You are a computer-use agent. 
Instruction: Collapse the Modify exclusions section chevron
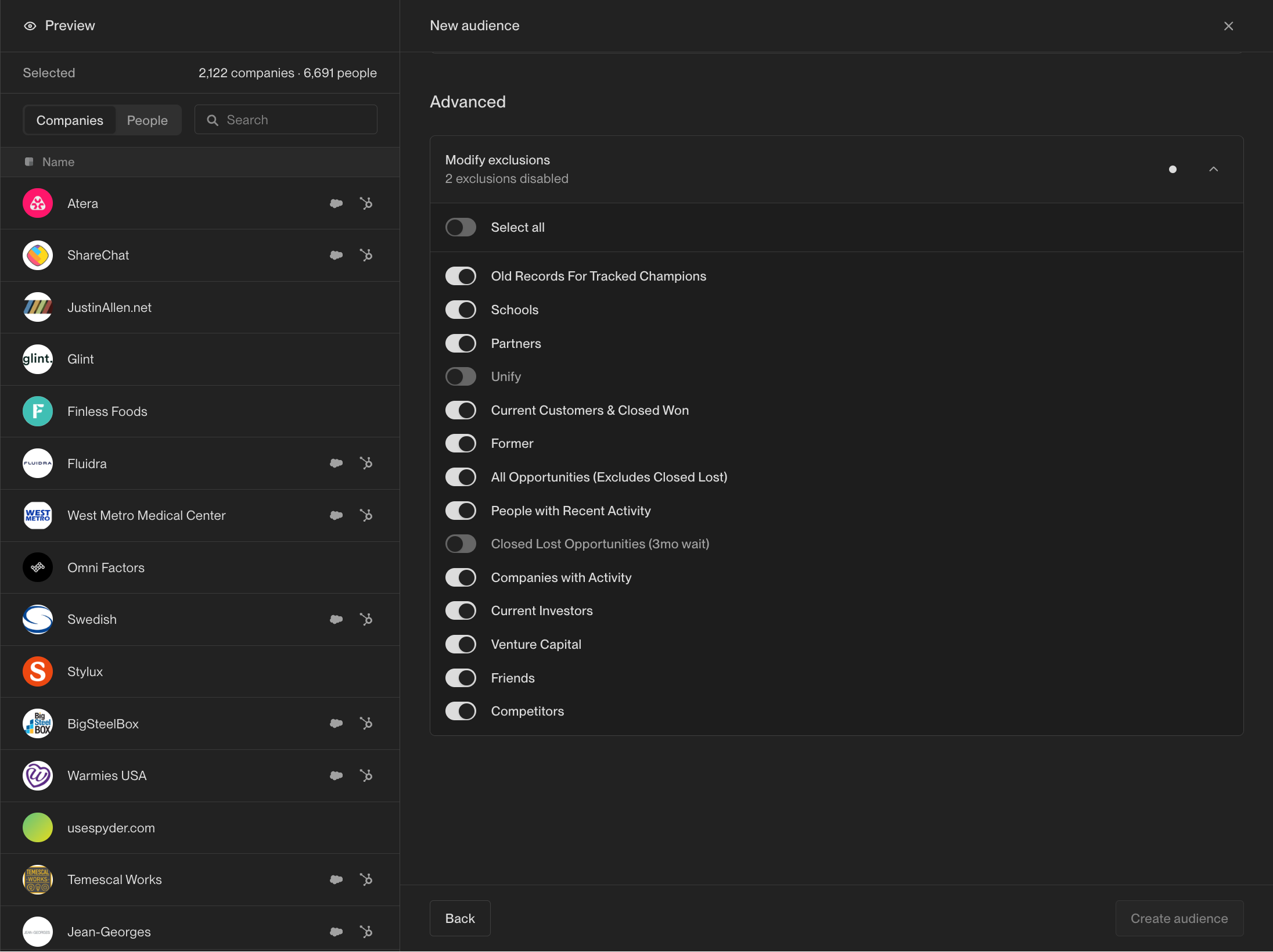point(1213,169)
